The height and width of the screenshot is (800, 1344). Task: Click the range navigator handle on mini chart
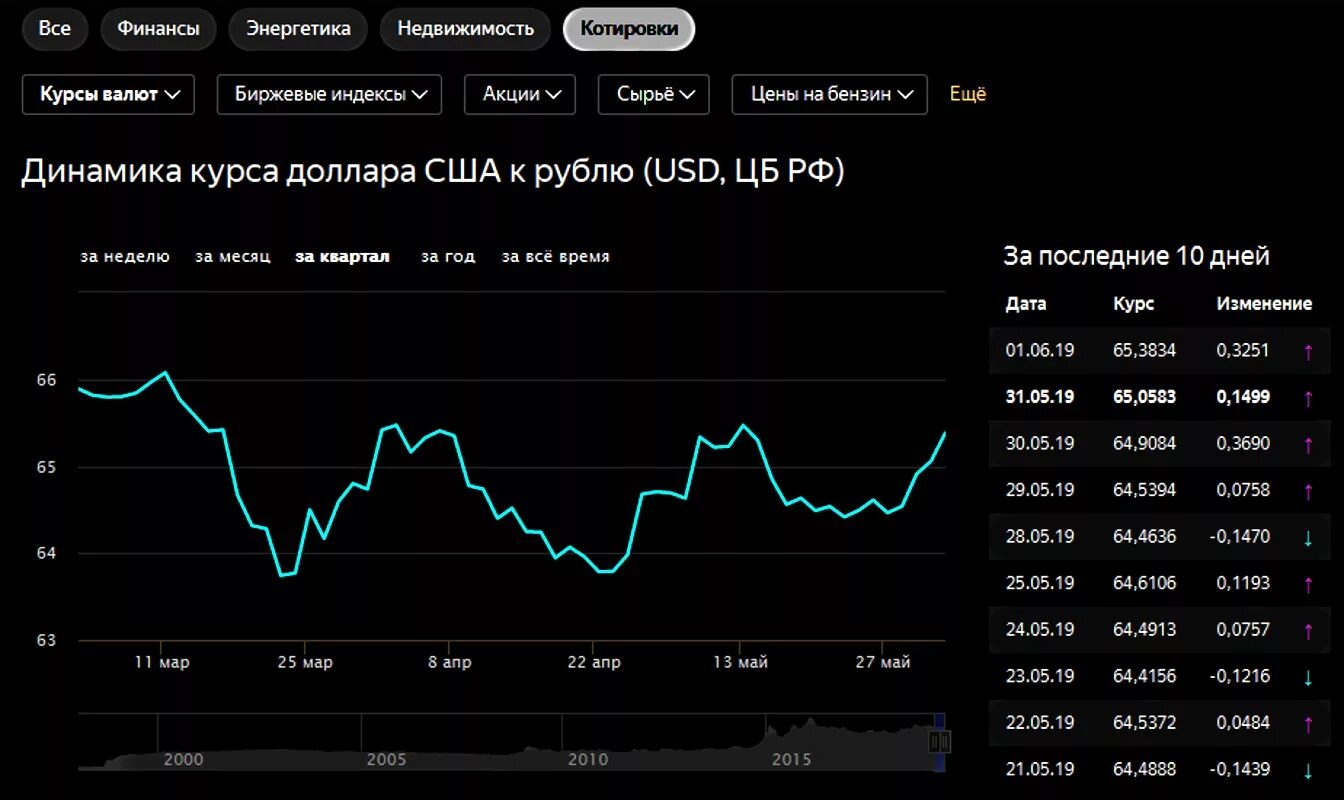tap(939, 741)
